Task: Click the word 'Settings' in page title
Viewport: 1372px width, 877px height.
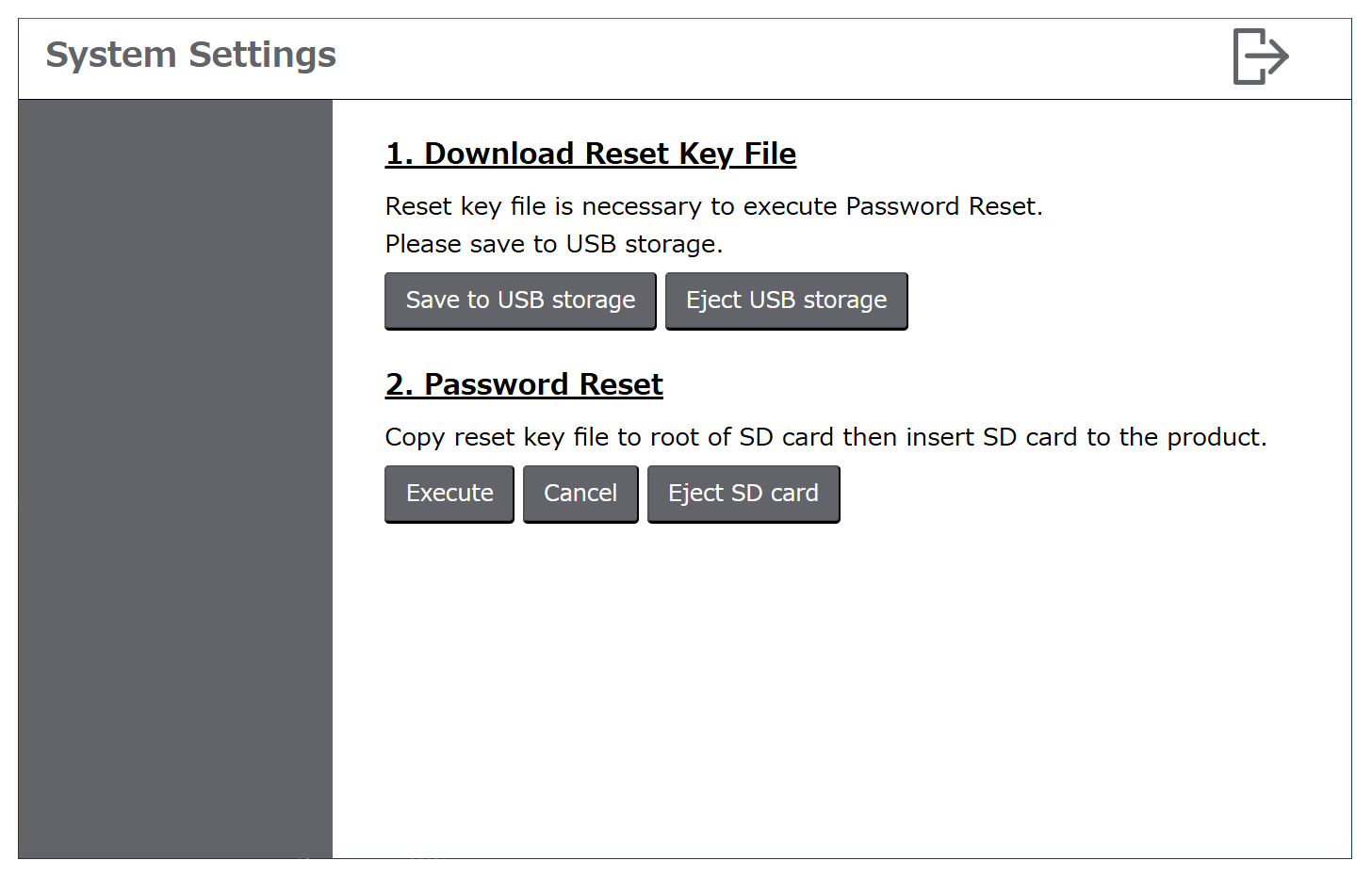Action: point(263,56)
